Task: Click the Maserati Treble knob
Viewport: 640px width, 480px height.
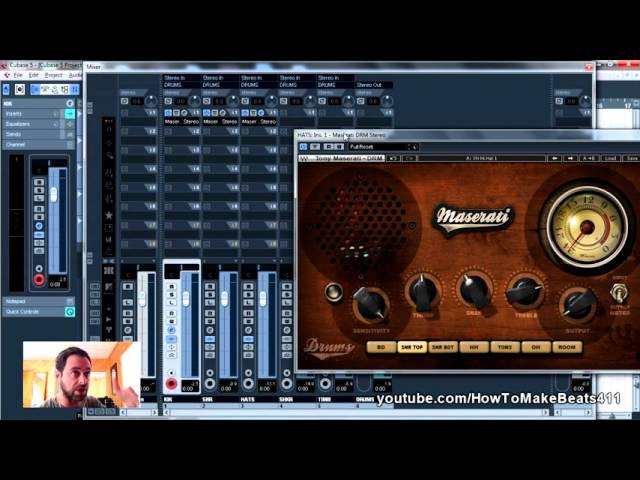Action: (525, 291)
